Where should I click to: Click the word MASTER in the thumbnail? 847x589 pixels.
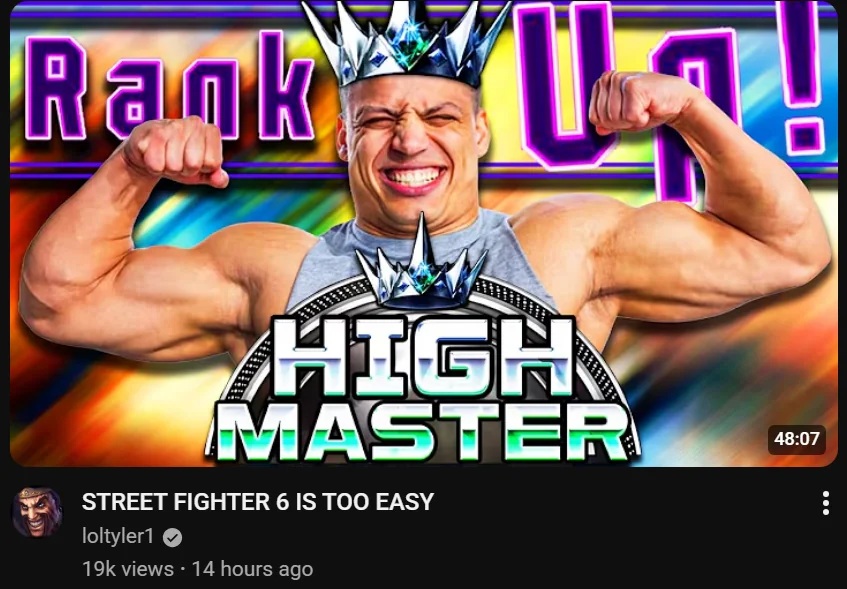tap(423, 430)
